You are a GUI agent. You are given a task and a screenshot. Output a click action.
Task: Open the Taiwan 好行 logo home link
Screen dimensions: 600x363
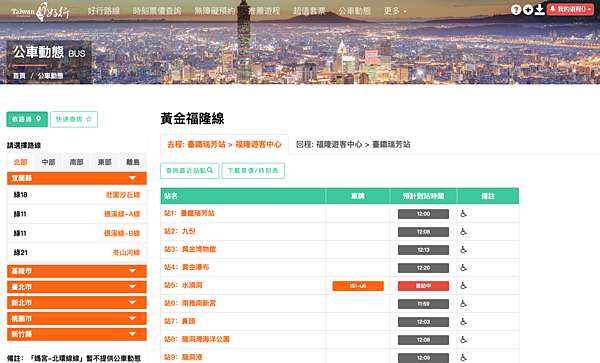tap(40, 12)
